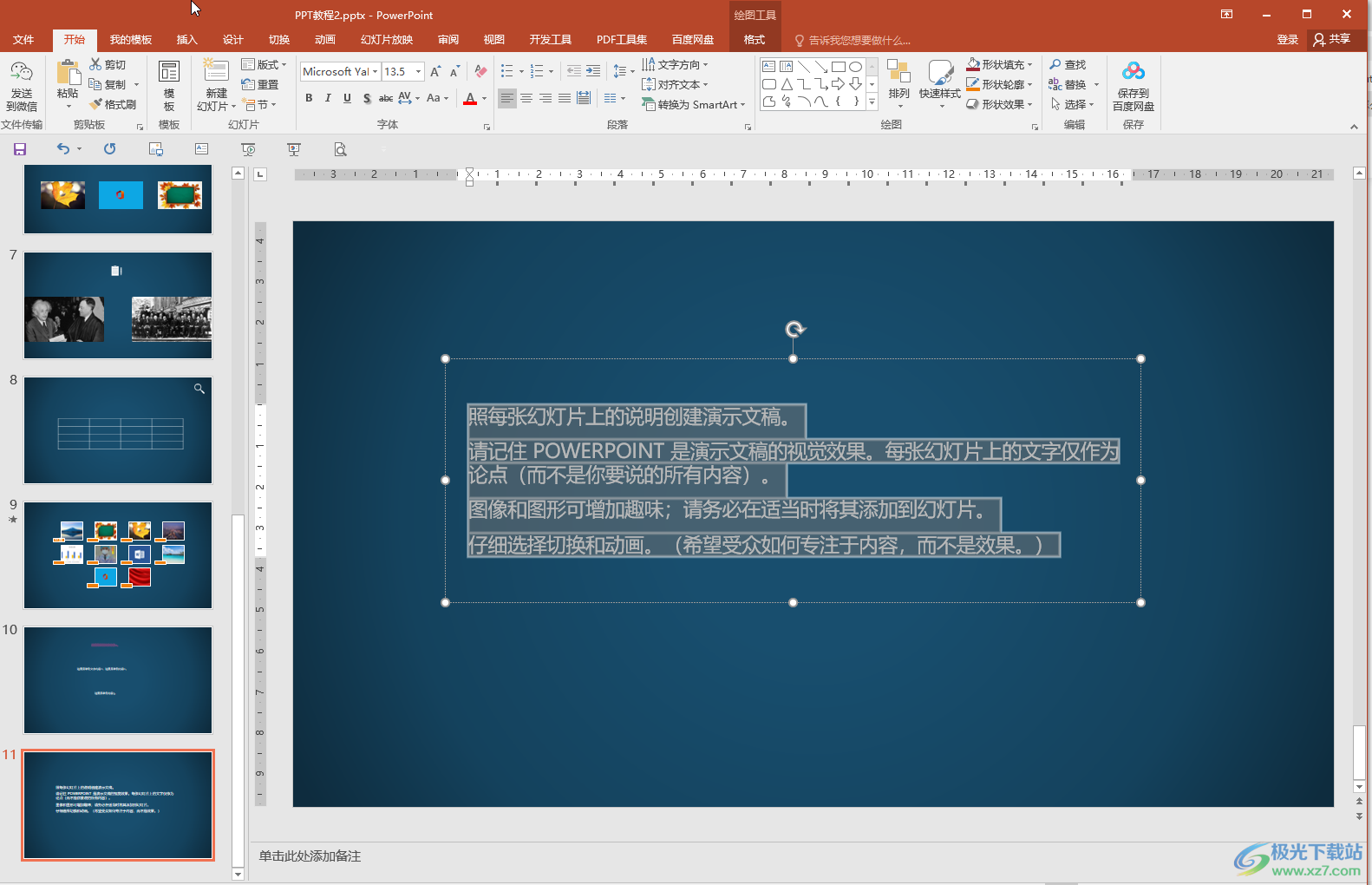The image size is (1372, 885).
Task: Switch to the Design (设计) tab
Action: [233, 40]
